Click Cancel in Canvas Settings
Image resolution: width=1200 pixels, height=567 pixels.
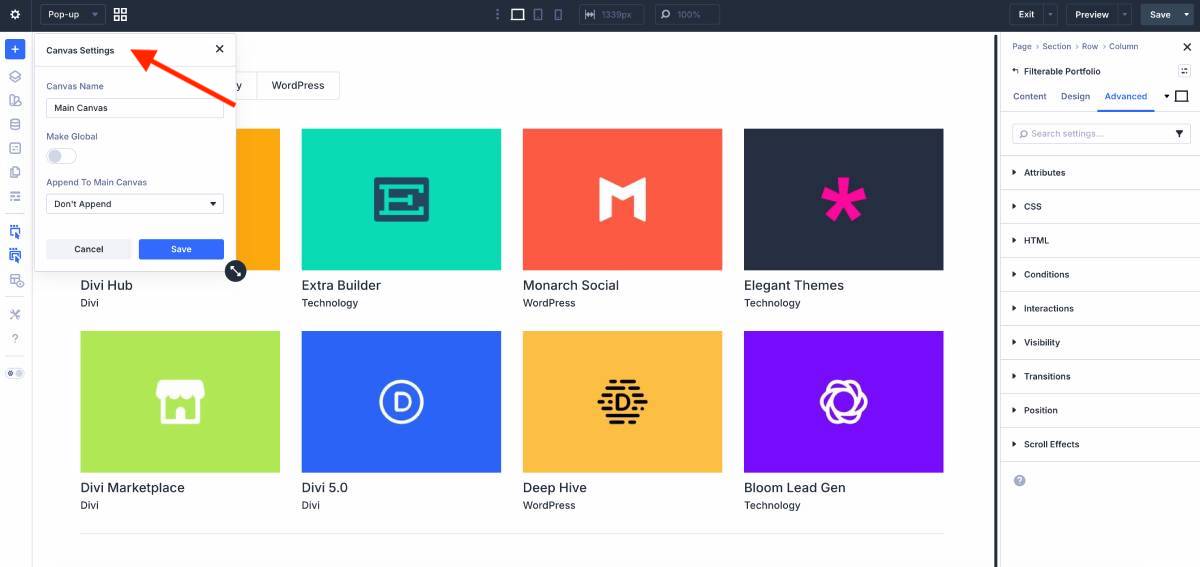89,249
